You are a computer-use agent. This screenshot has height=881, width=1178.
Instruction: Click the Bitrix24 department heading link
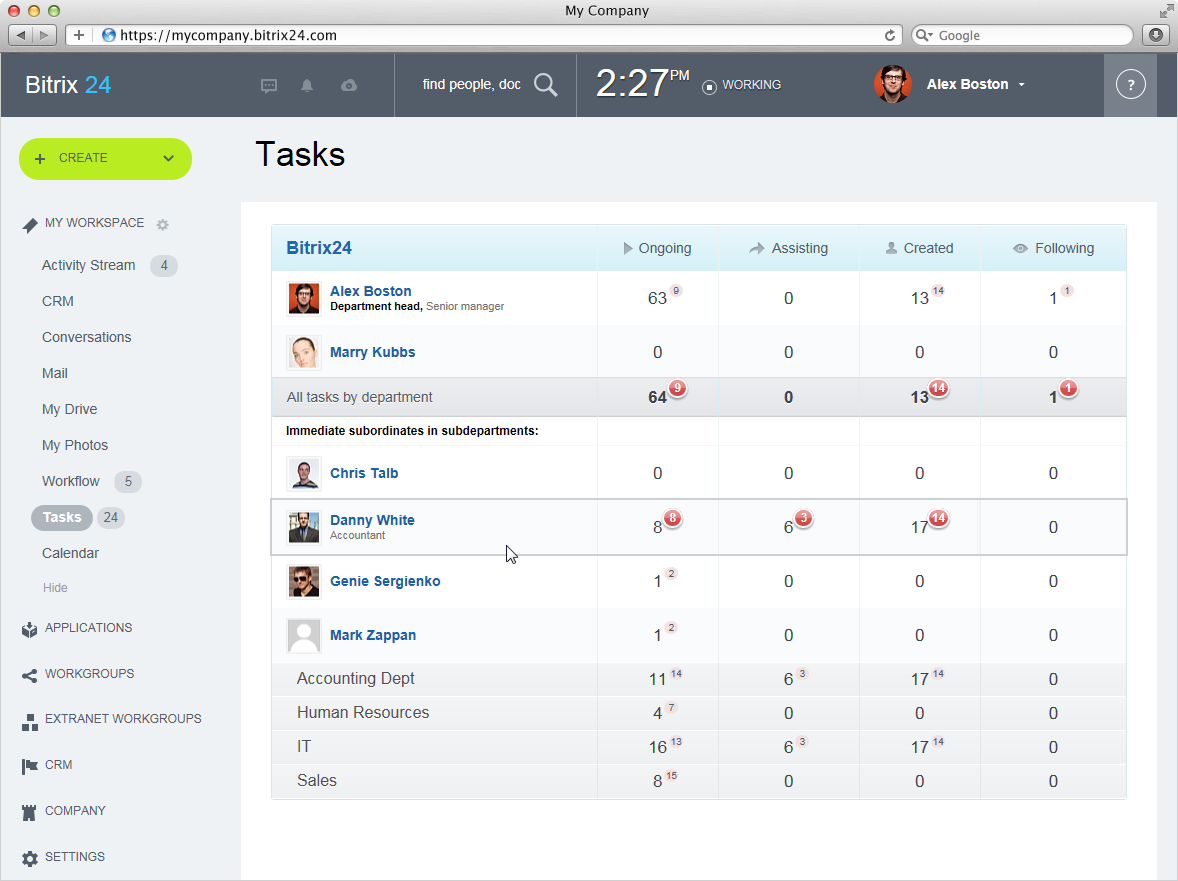coord(319,248)
